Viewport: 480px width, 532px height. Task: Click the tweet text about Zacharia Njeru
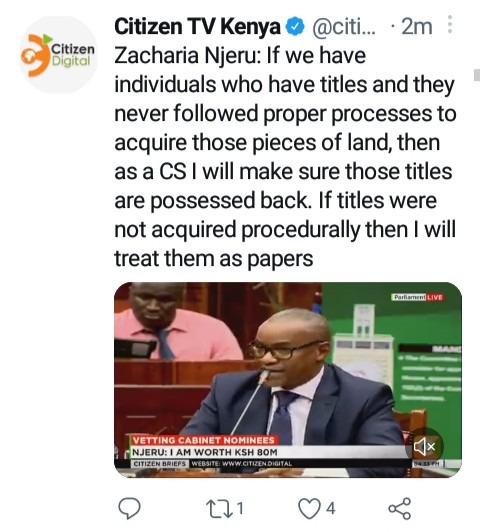tap(285, 157)
